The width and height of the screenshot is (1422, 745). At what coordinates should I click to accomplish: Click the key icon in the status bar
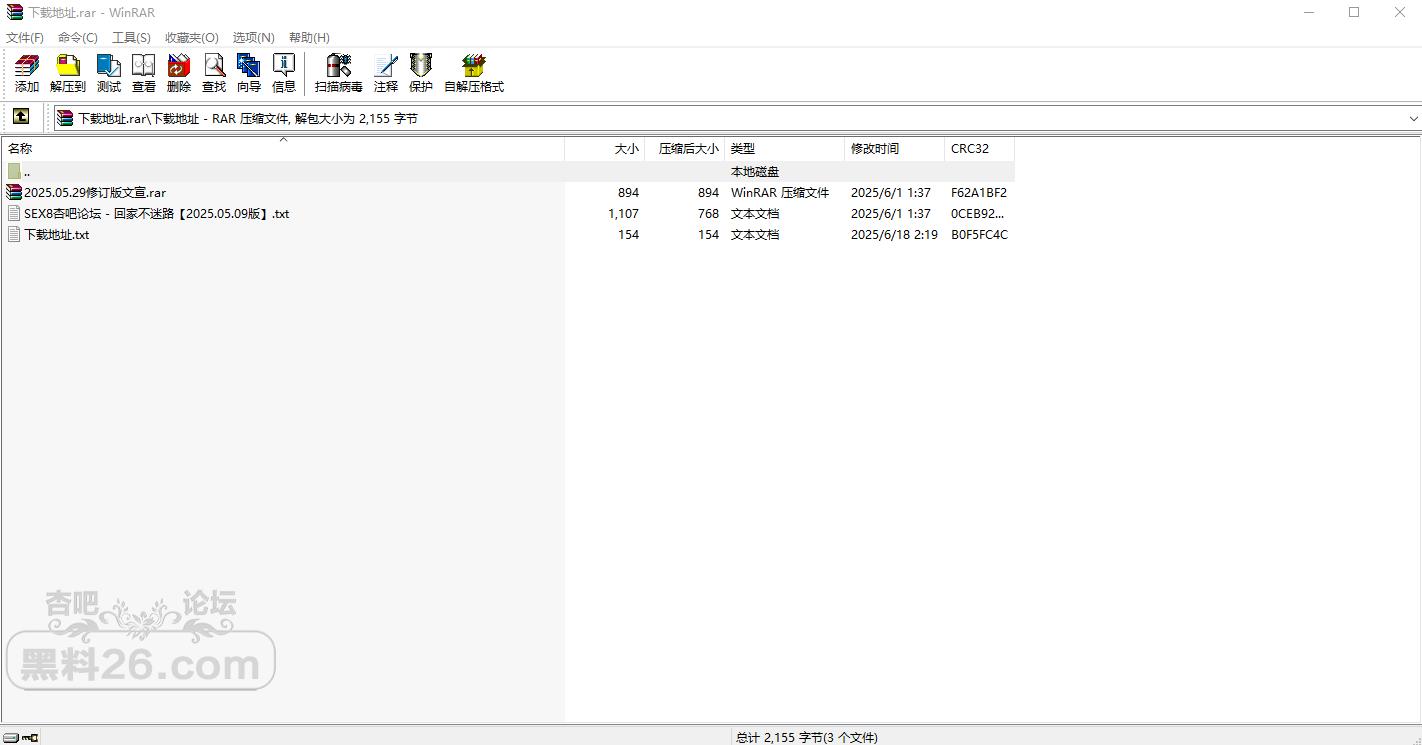coord(29,738)
